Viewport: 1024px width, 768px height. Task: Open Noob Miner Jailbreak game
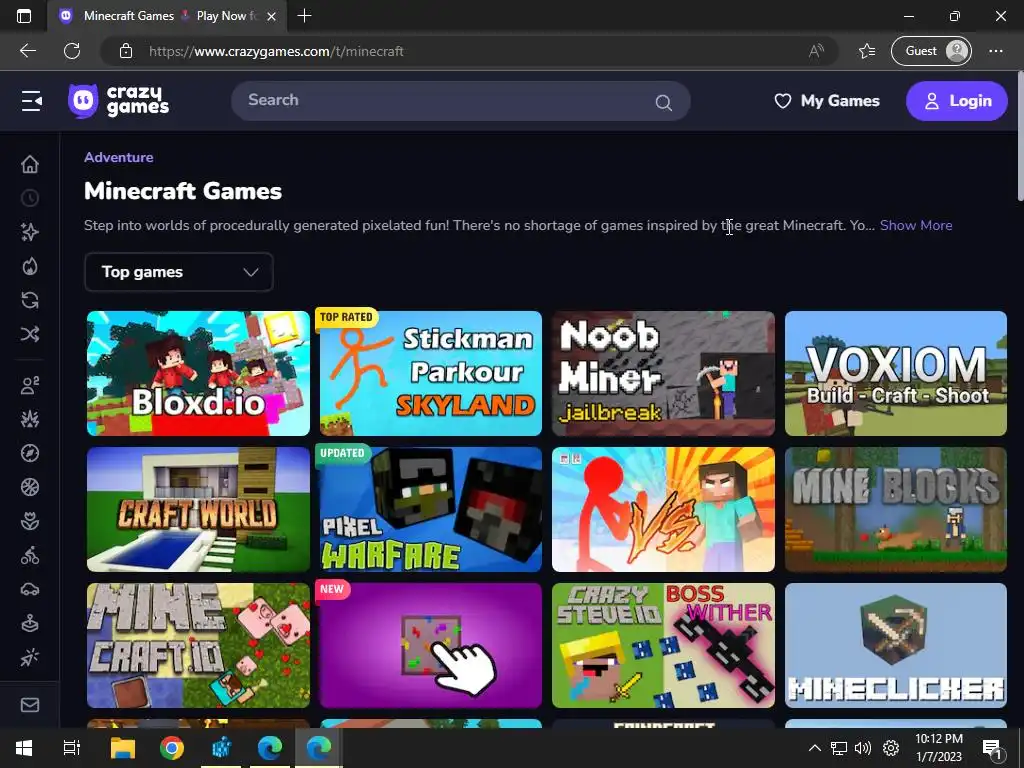(664, 374)
